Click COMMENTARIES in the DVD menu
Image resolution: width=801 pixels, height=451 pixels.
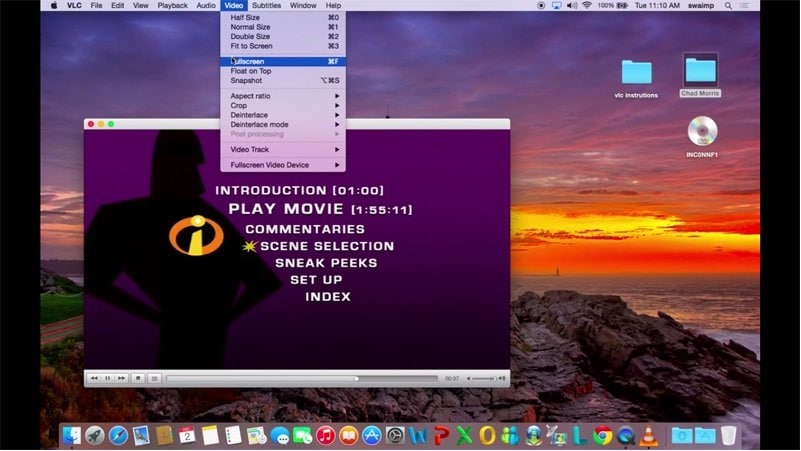305,229
